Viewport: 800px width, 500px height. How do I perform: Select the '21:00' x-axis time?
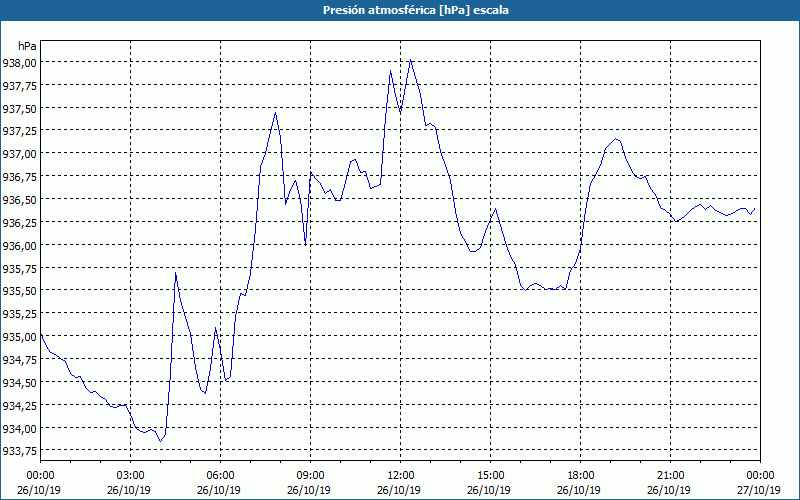coord(670,476)
